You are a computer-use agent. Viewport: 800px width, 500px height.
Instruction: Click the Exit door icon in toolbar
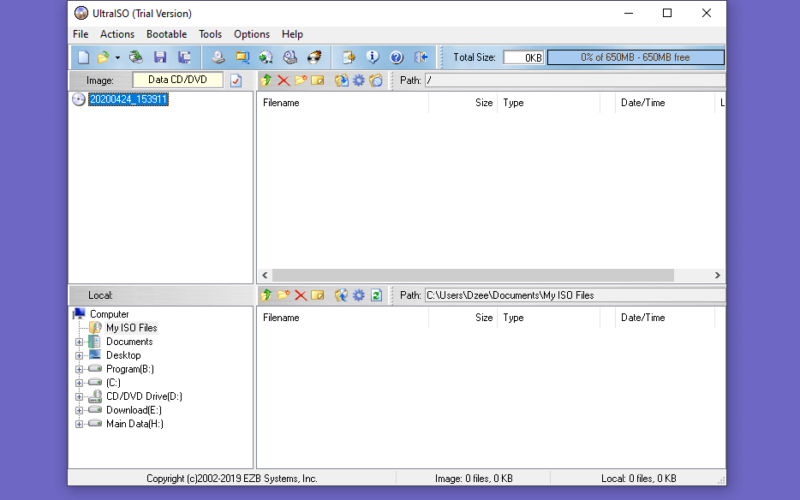tap(421, 57)
